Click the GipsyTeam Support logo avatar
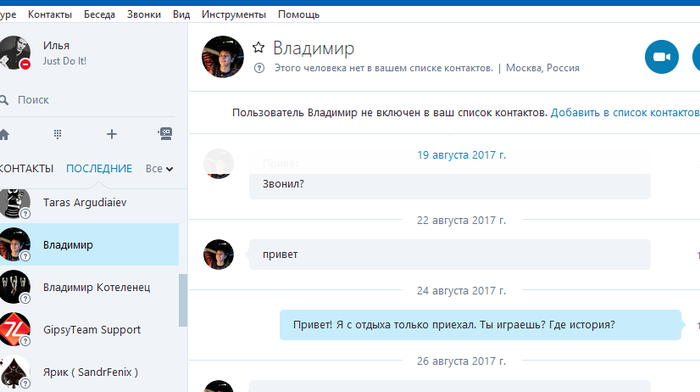Image resolution: width=700 pixels, height=392 pixels. coord(15,329)
